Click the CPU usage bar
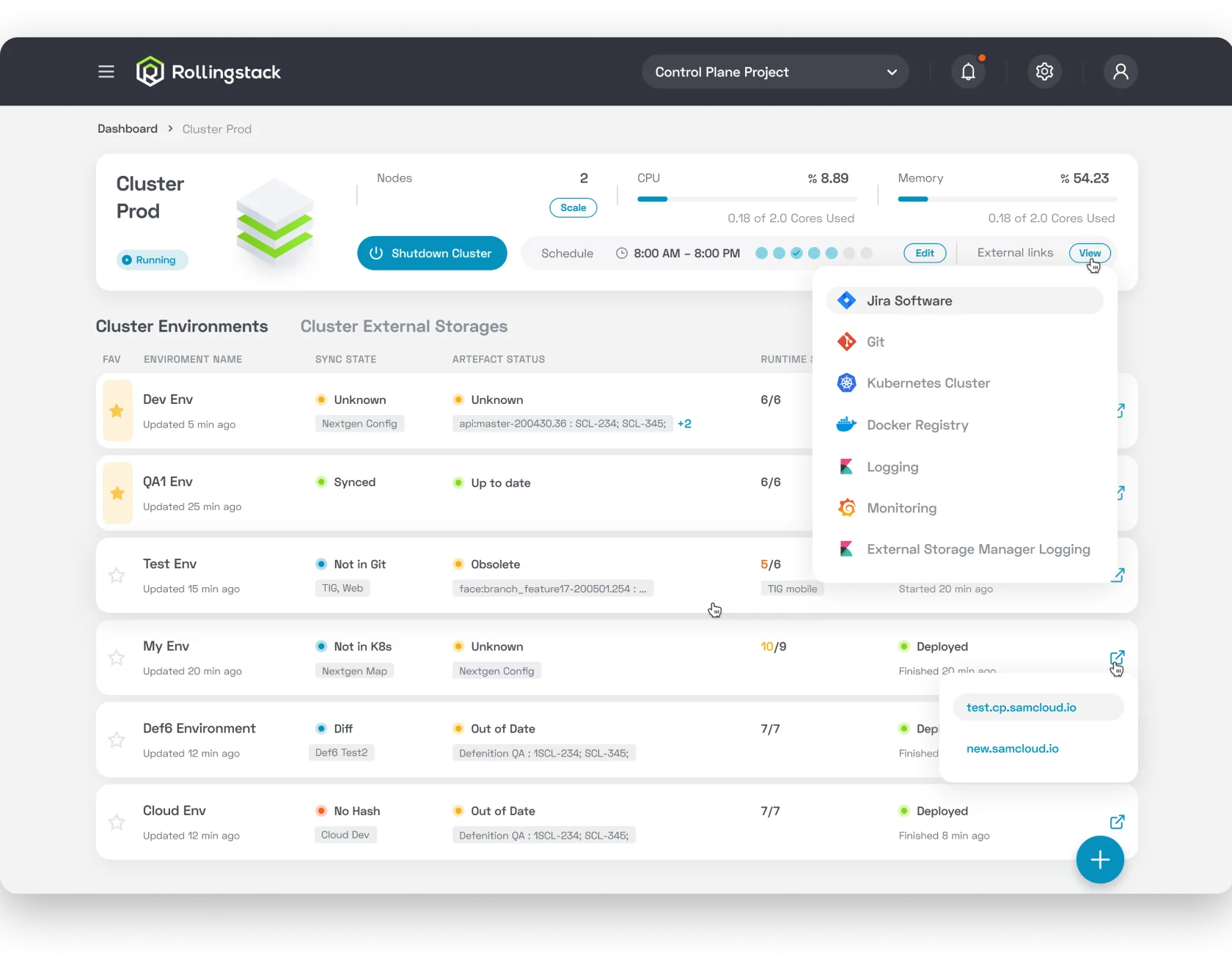Viewport: 1232px width, 964px height. pos(747,199)
